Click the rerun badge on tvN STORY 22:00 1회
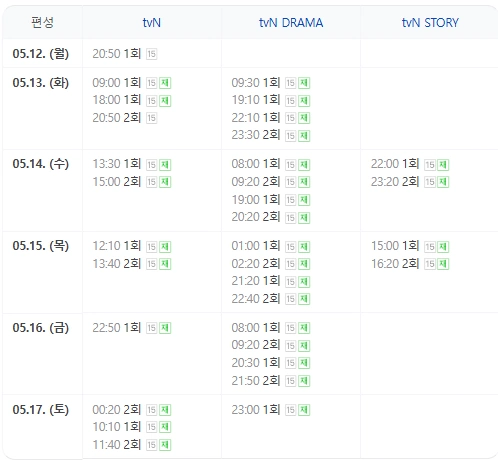The width and height of the screenshot is (498, 463). click(x=443, y=165)
